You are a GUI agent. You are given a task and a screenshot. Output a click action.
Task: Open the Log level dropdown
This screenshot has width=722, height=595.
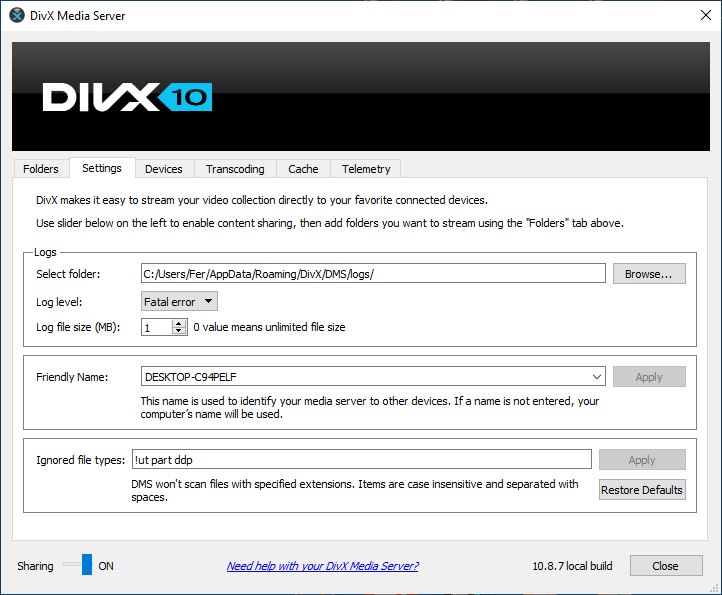[x=179, y=302]
